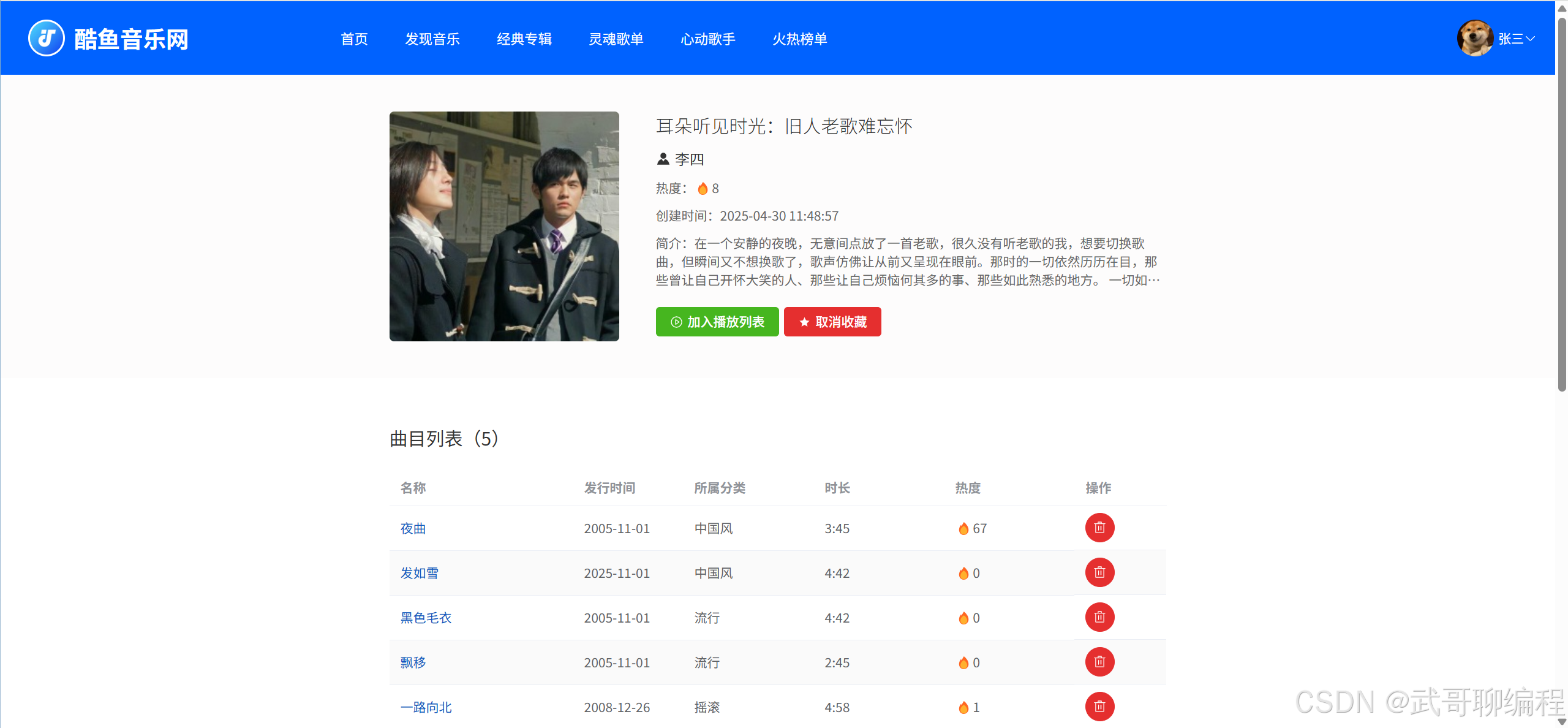
Task: Click the creator person icon beside 李四
Action: [663, 159]
